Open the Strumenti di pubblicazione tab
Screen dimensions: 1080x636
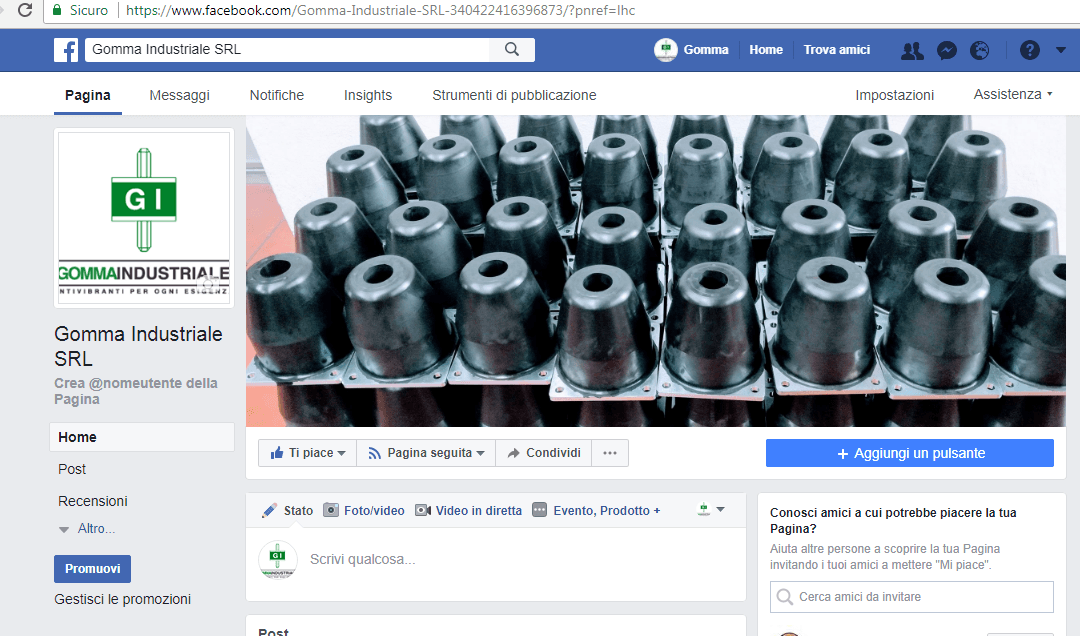514,95
